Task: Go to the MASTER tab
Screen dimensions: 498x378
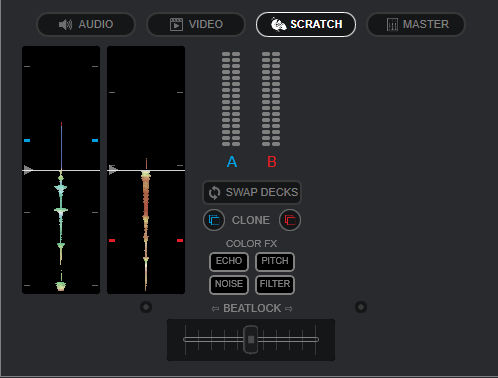Action: pyautogui.click(x=416, y=24)
